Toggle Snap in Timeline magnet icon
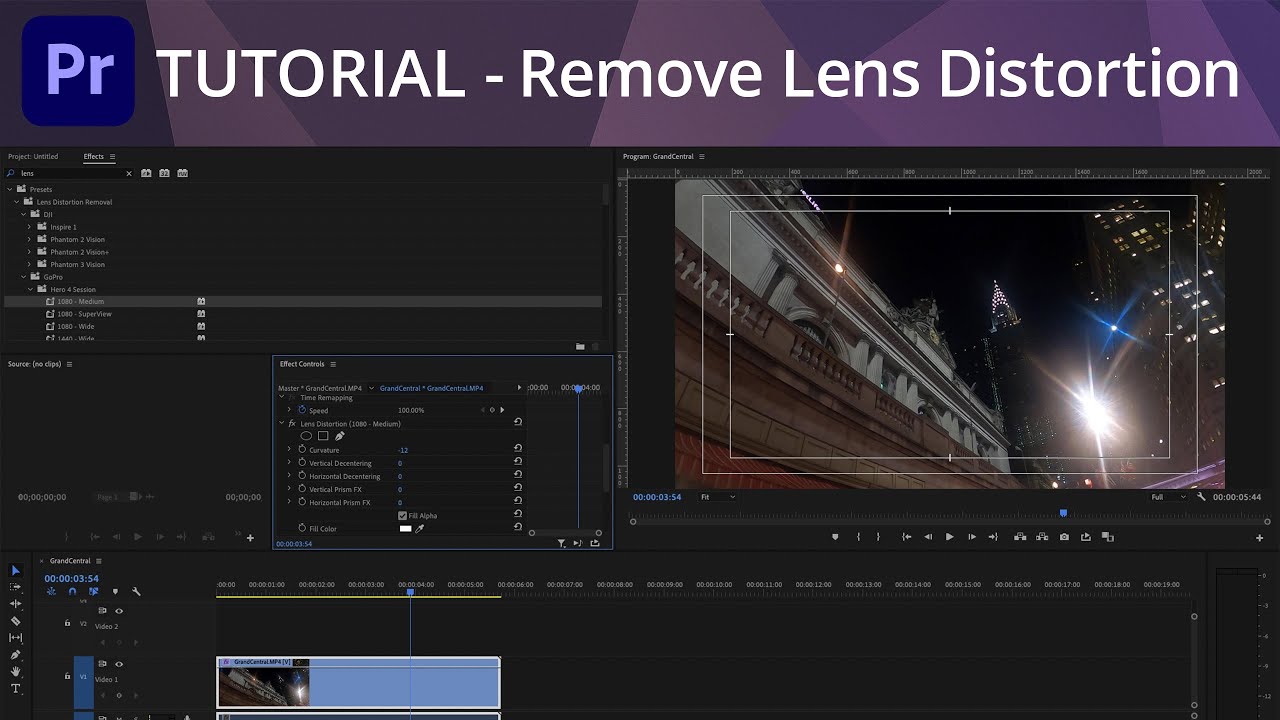 (72, 591)
